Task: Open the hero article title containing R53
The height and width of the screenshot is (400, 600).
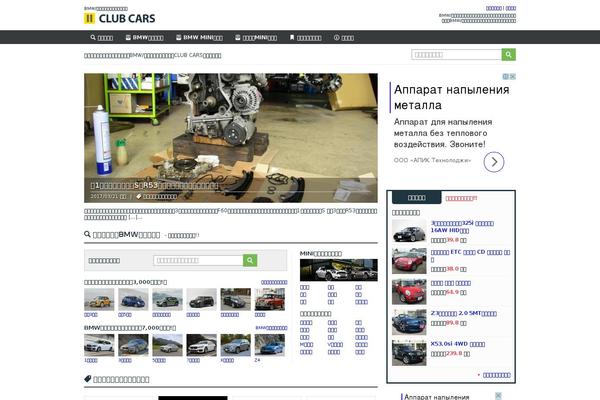Action: 155,185
